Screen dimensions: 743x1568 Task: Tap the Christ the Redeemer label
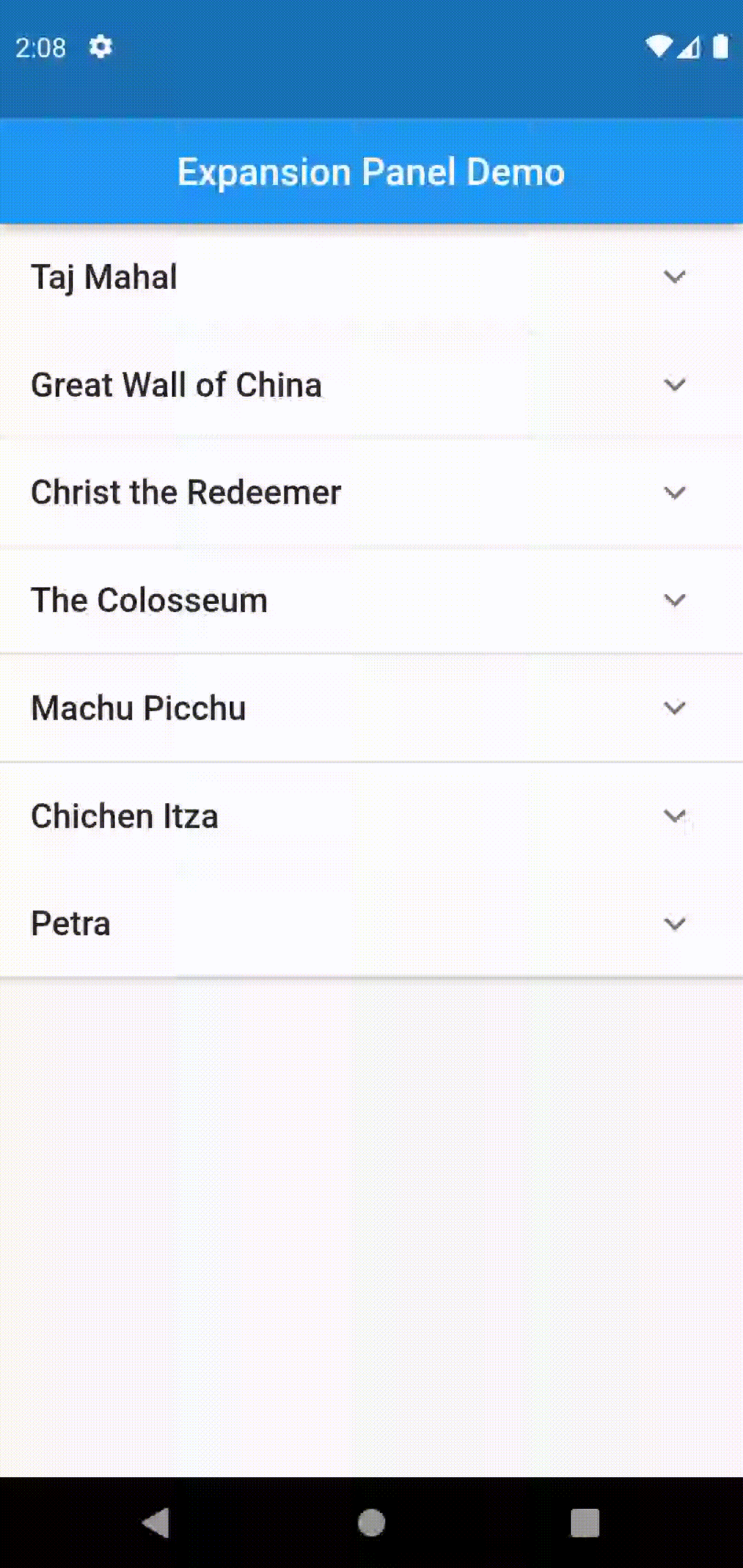[x=186, y=492]
